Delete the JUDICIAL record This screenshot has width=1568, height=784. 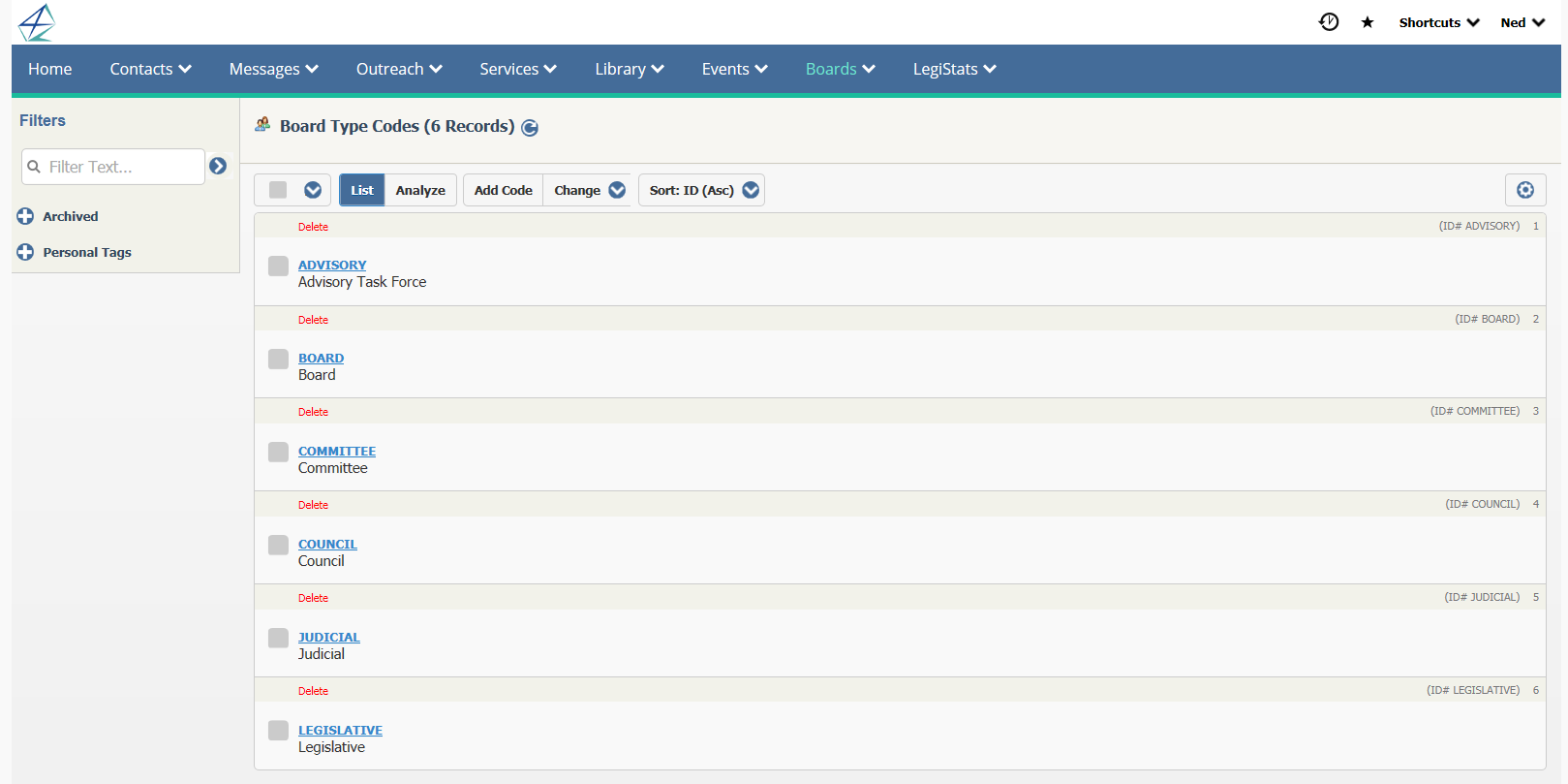(x=313, y=598)
